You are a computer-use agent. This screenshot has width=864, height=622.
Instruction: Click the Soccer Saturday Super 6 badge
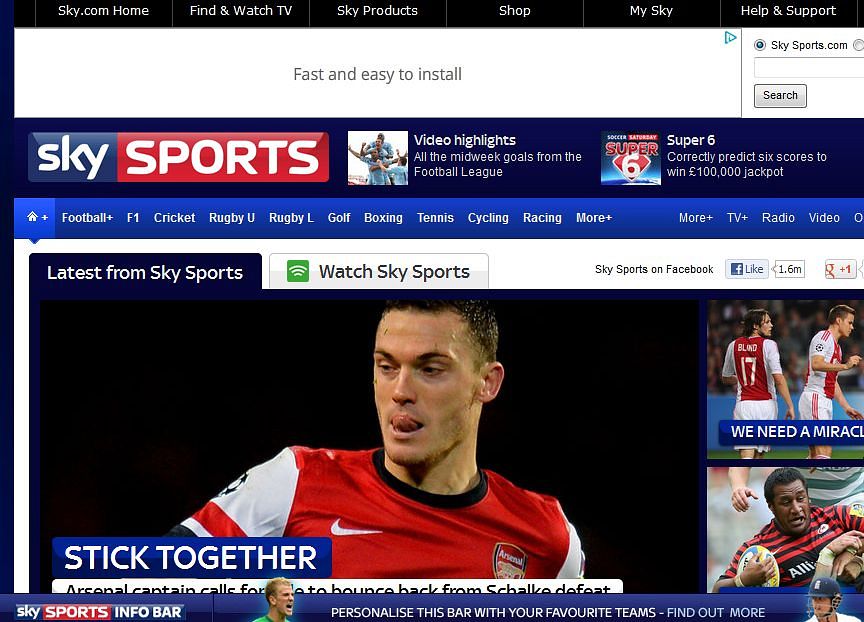[631, 158]
